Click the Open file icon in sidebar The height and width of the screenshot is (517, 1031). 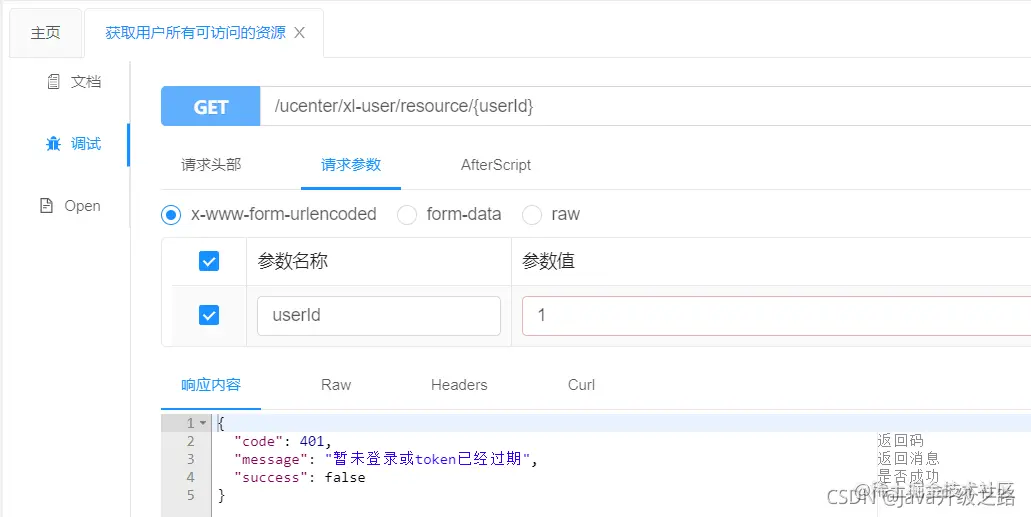(x=47, y=206)
